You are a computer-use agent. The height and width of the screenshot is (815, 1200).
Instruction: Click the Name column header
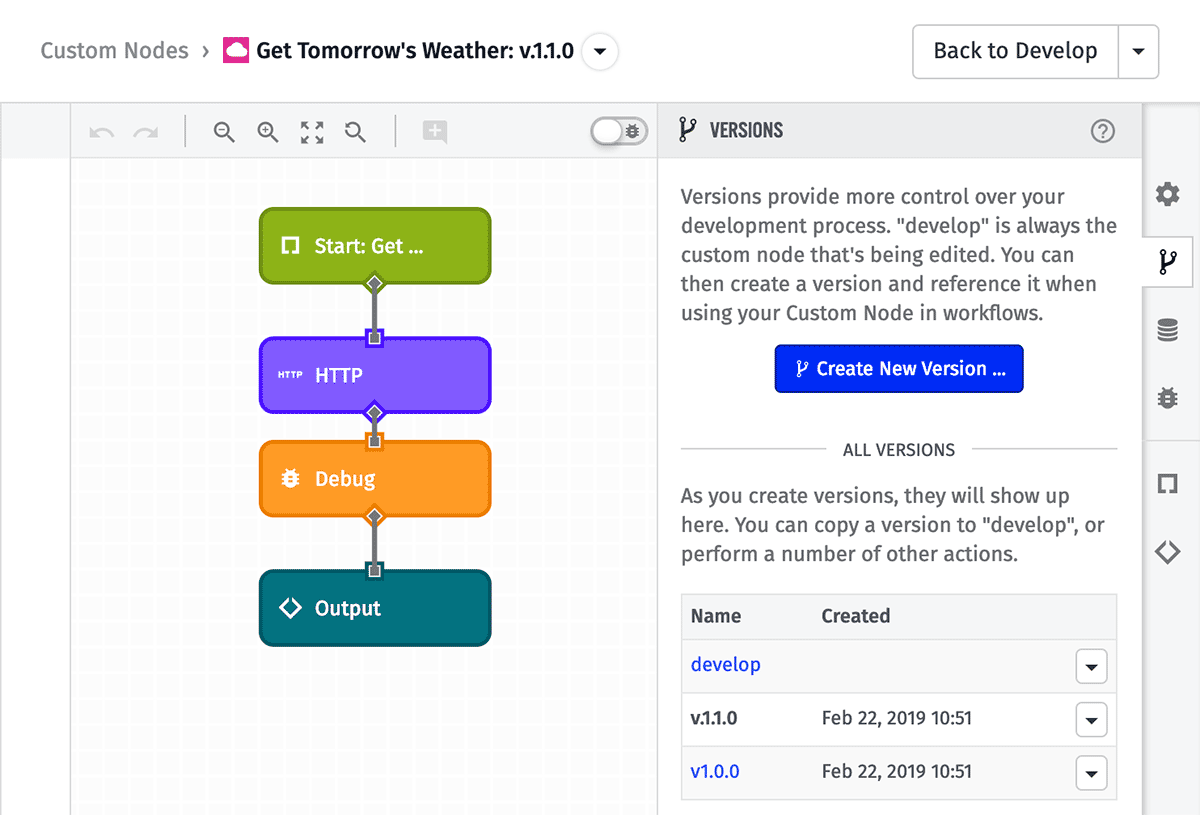click(x=716, y=616)
